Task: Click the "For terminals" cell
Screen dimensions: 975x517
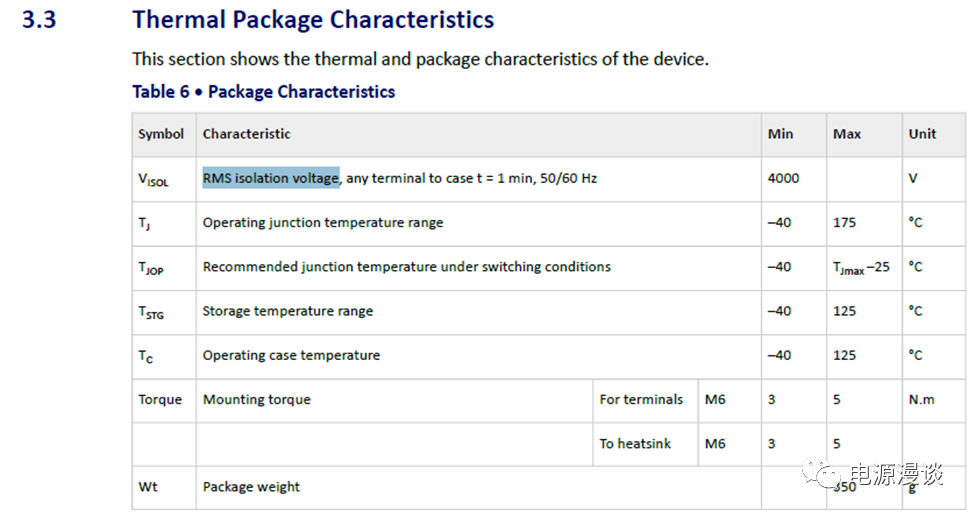Action: pos(641,399)
